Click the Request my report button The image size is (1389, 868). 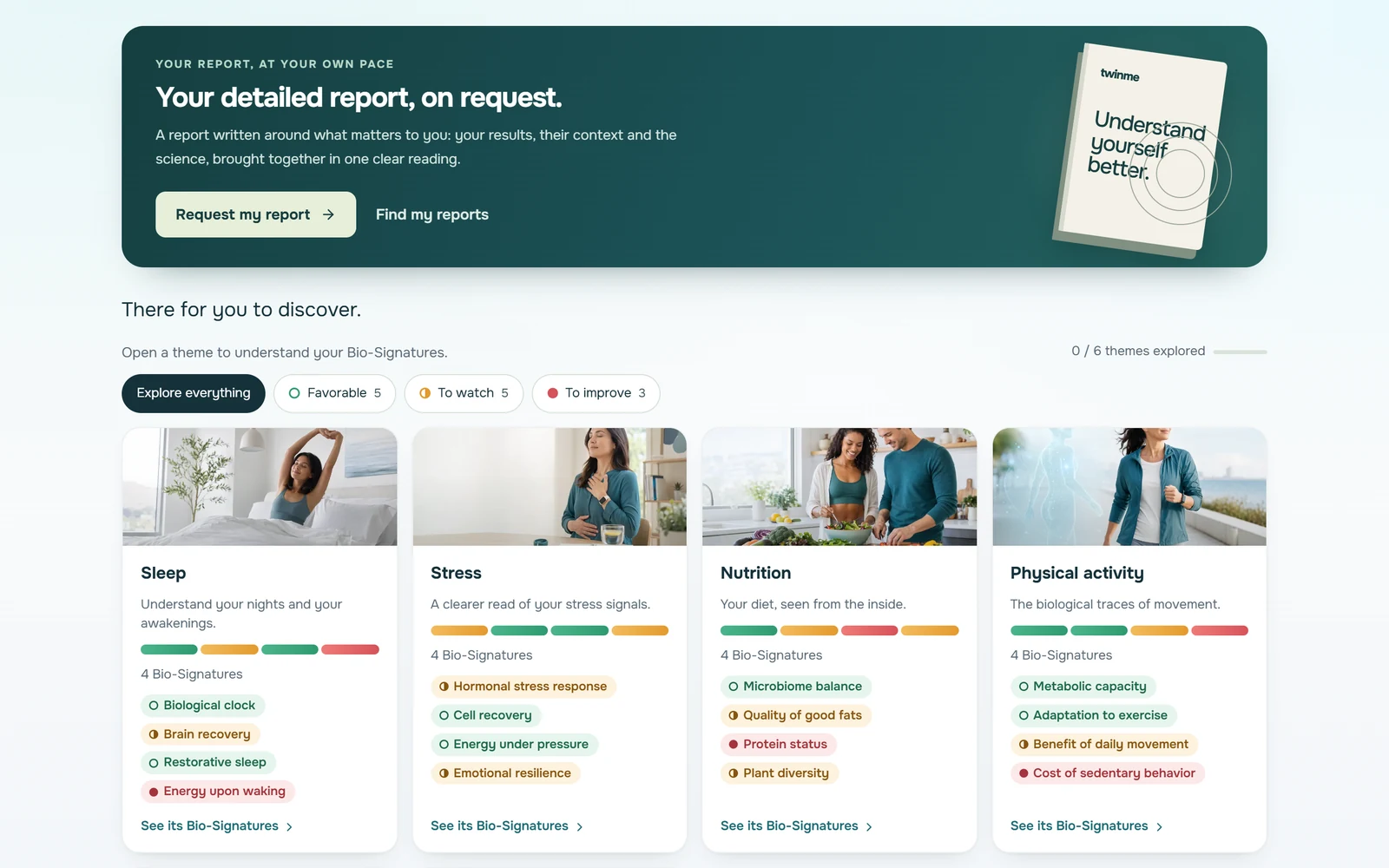pyautogui.click(x=255, y=214)
